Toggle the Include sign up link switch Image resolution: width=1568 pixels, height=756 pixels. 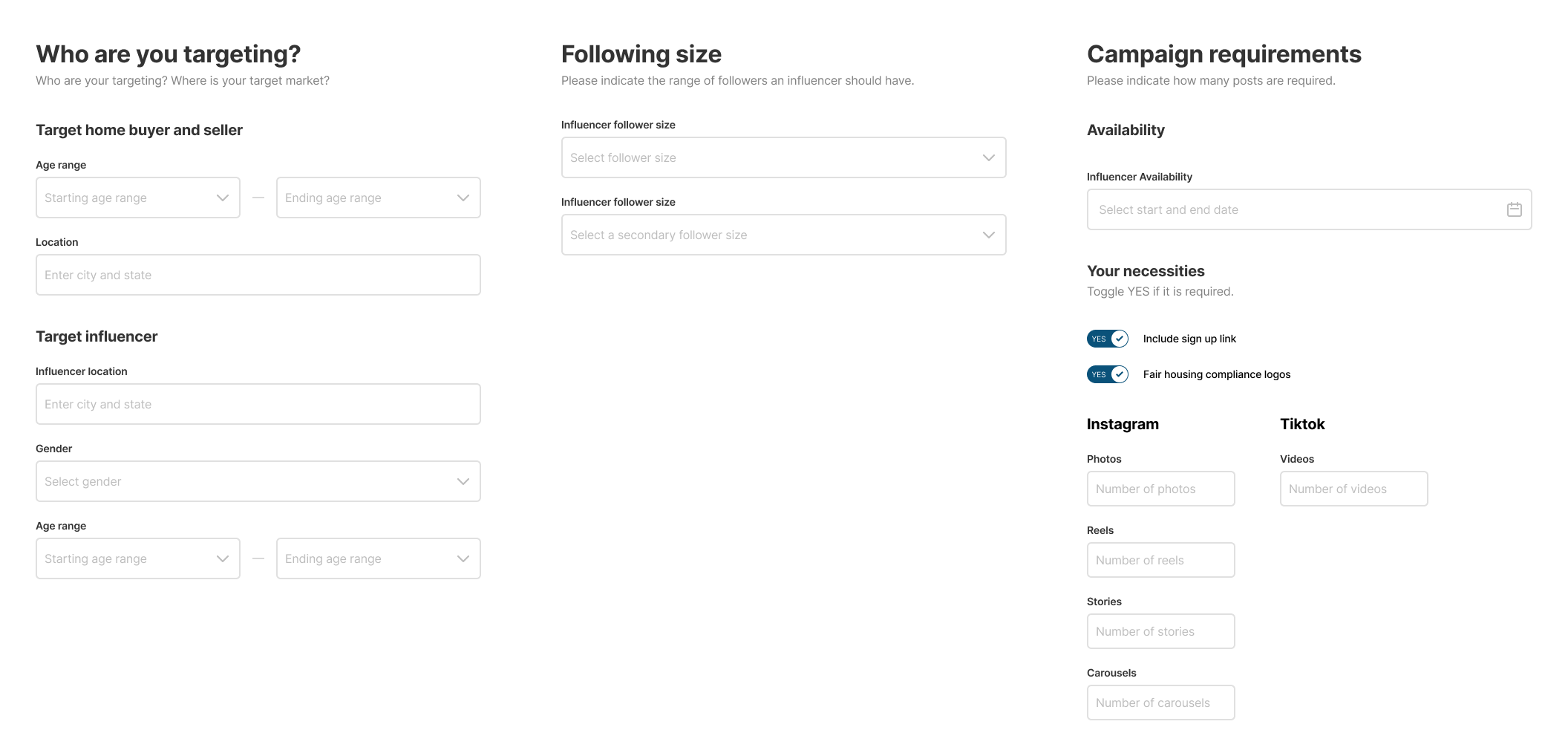pyautogui.click(x=1107, y=339)
